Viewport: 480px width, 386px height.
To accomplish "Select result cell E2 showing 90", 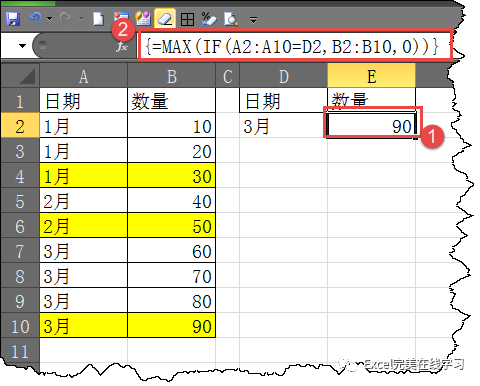I will coord(372,125).
